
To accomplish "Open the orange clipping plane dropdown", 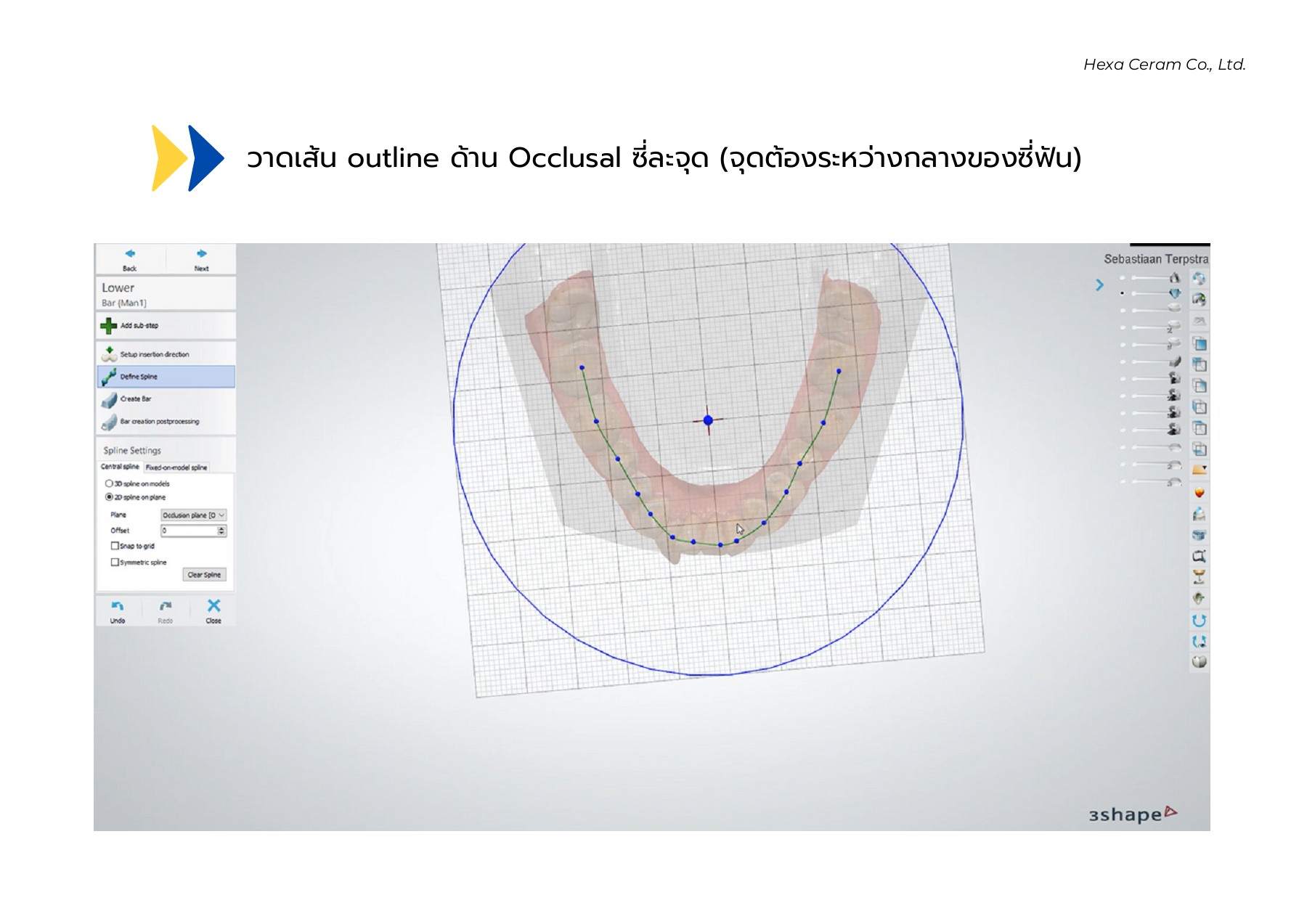I will (x=1200, y=470).
